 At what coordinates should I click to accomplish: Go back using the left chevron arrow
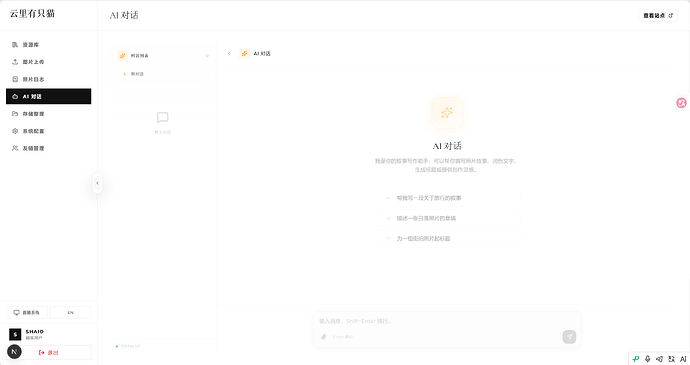coord(229,54)
